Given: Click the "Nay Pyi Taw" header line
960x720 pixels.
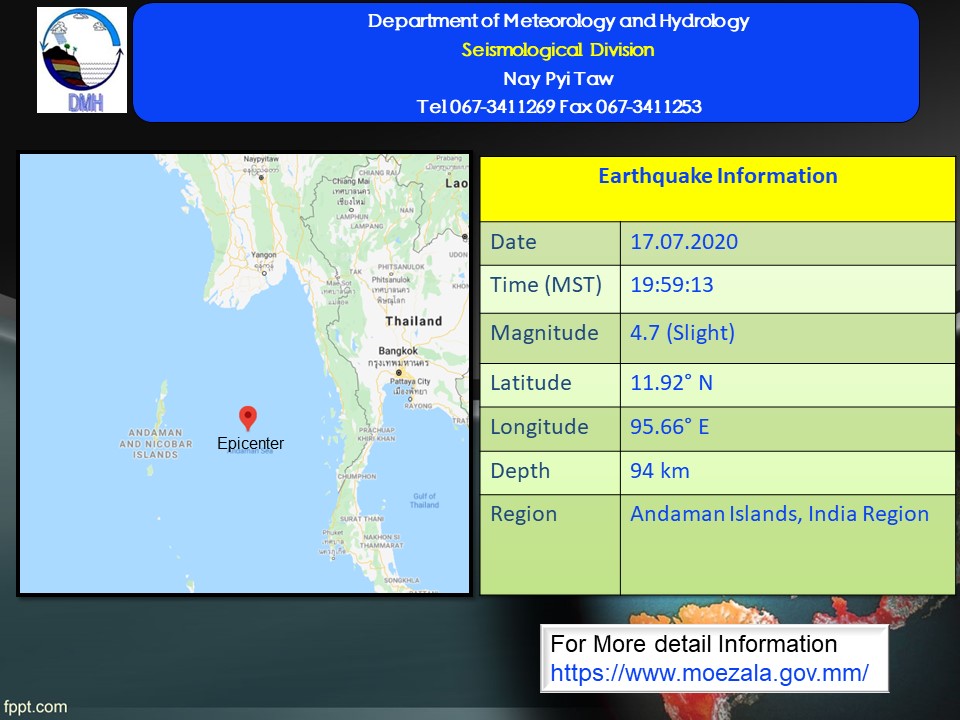Looking at the screenshot, I should [x=558, y=78].
